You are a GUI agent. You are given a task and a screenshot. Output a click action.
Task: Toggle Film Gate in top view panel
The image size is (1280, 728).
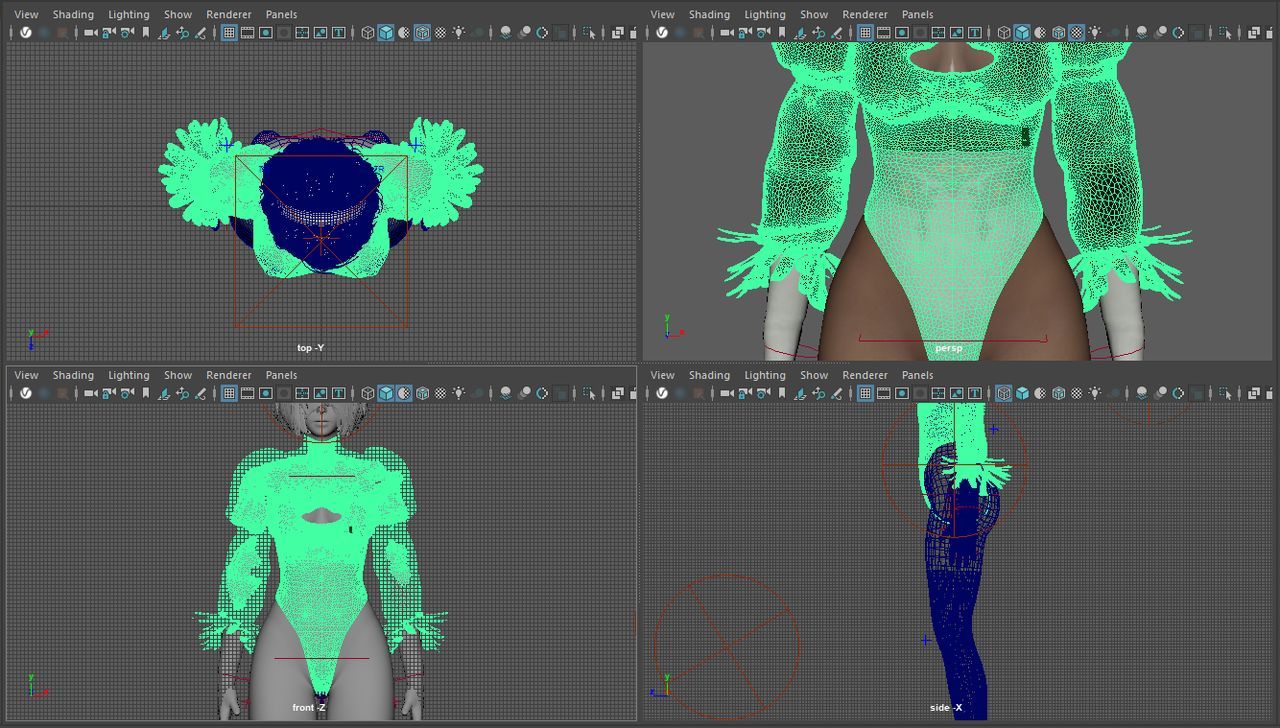(247, 32)
